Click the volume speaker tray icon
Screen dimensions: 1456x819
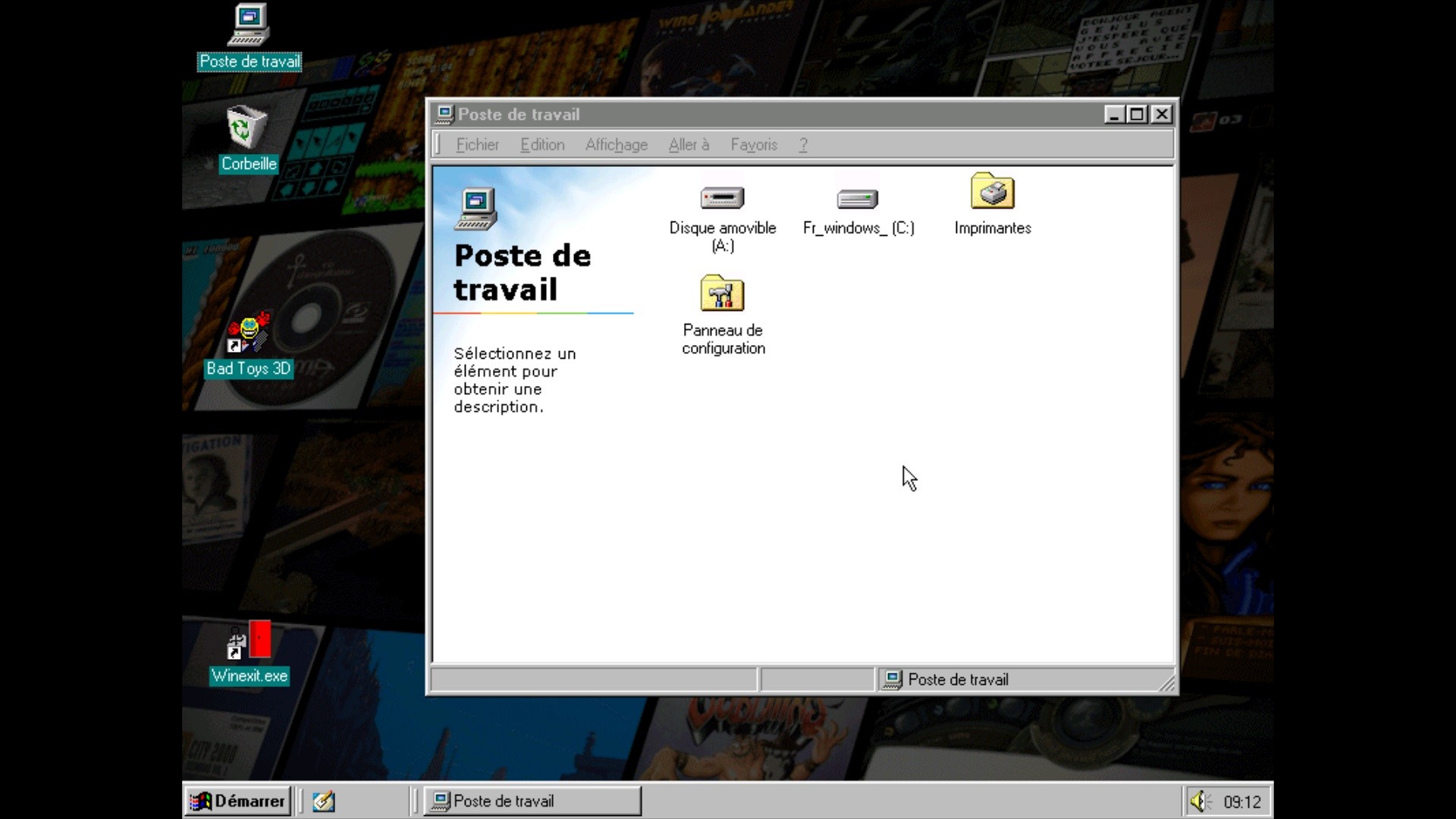[1200, 801]
